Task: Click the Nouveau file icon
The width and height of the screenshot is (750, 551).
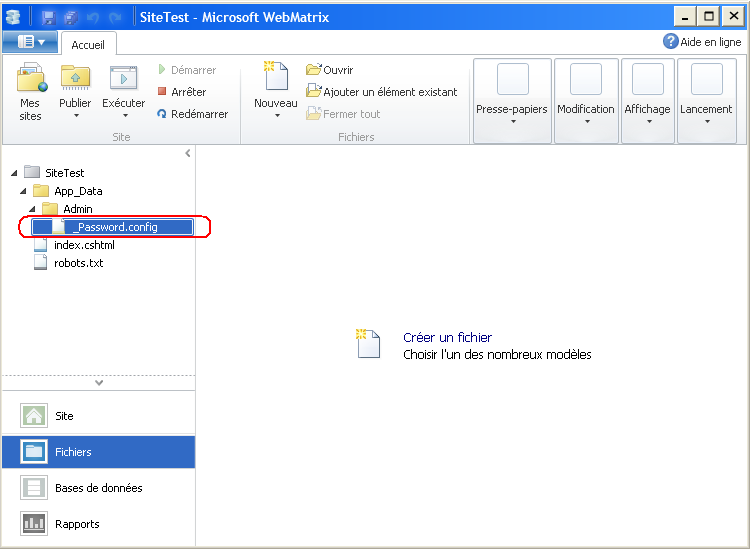Action: pyautogui.click(x=275, y=78)
